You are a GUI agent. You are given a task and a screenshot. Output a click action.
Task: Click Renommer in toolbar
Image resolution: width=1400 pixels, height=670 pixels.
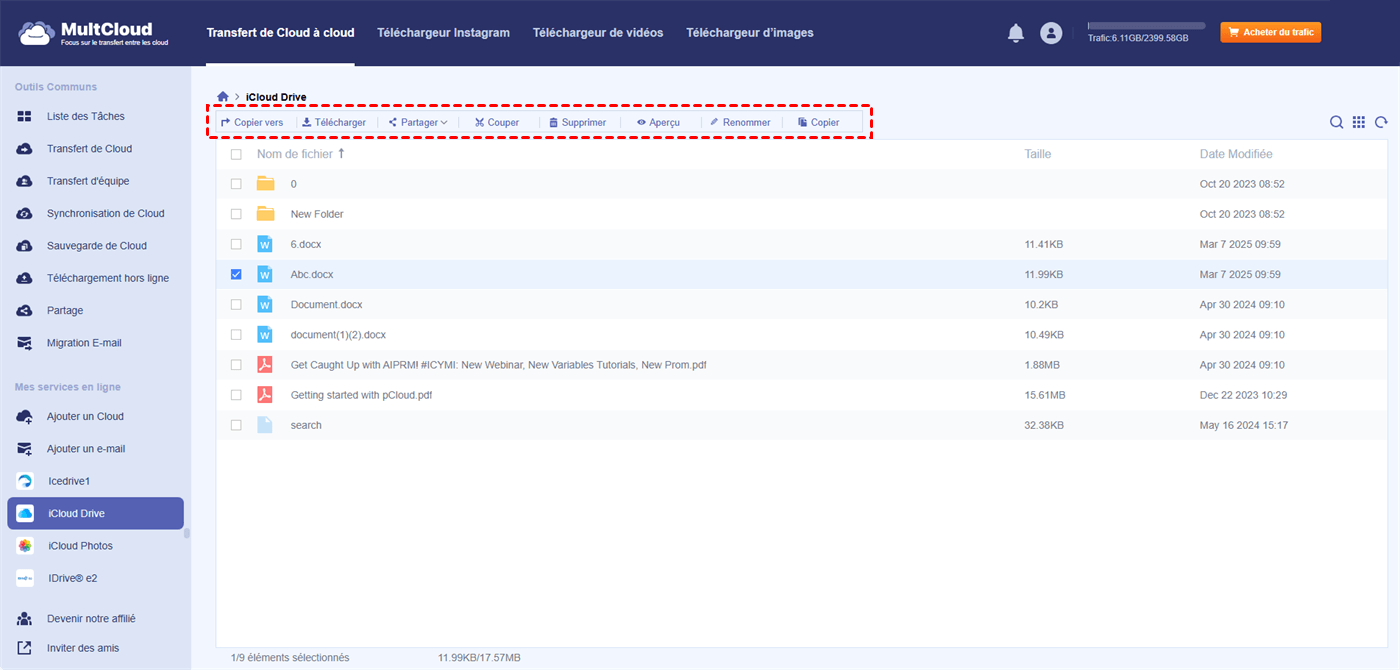point(740,122)
